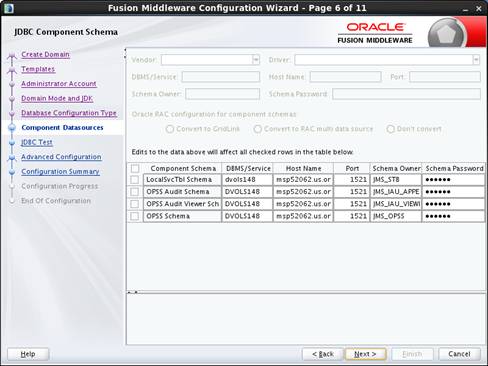This screenshot has height=366, width=488.
Task: Select Component Datasources step
Action: click(62, 128)
